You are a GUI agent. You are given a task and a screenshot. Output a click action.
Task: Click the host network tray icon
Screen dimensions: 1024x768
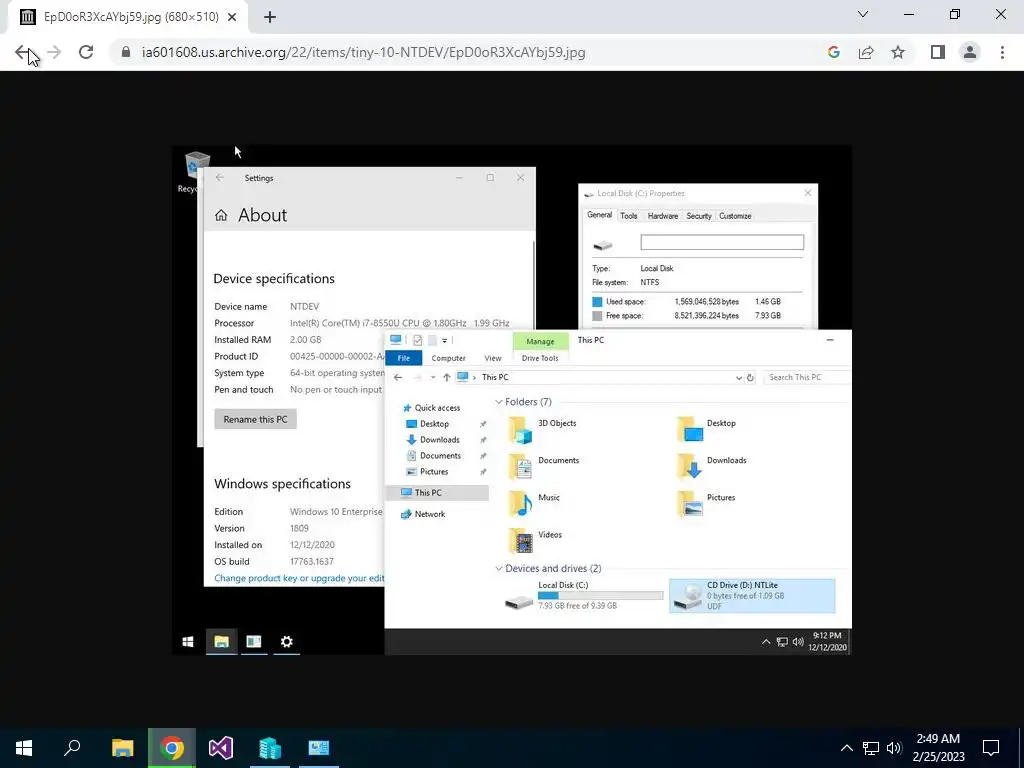871,748
